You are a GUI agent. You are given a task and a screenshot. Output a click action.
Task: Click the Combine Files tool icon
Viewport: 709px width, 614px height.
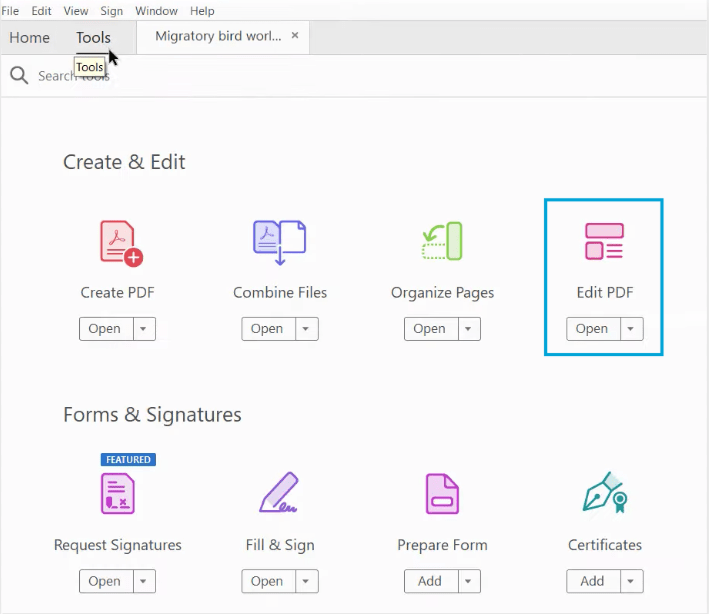coord(279,242)
